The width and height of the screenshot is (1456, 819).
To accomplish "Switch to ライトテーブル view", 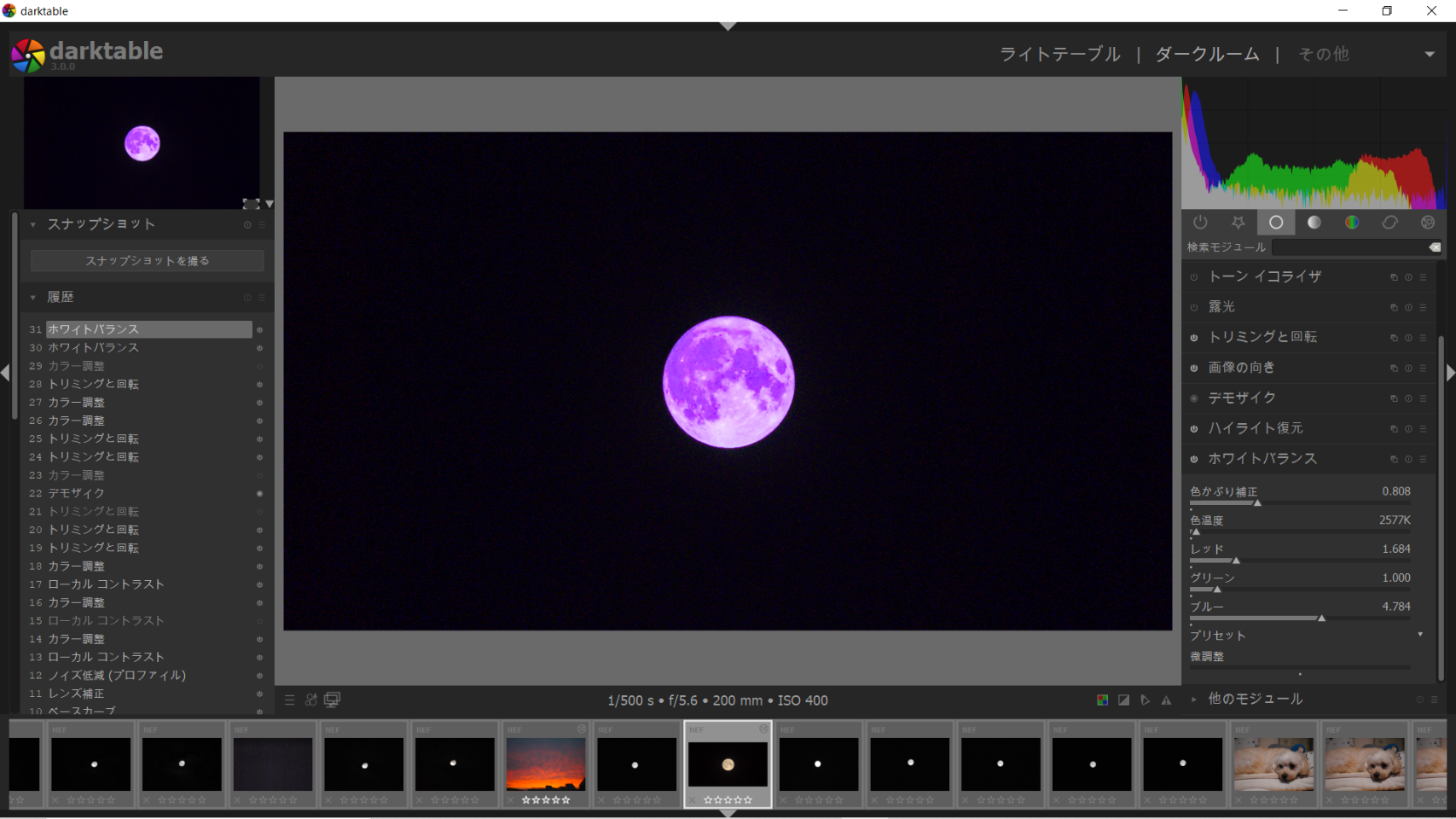I will point(1059,55).
